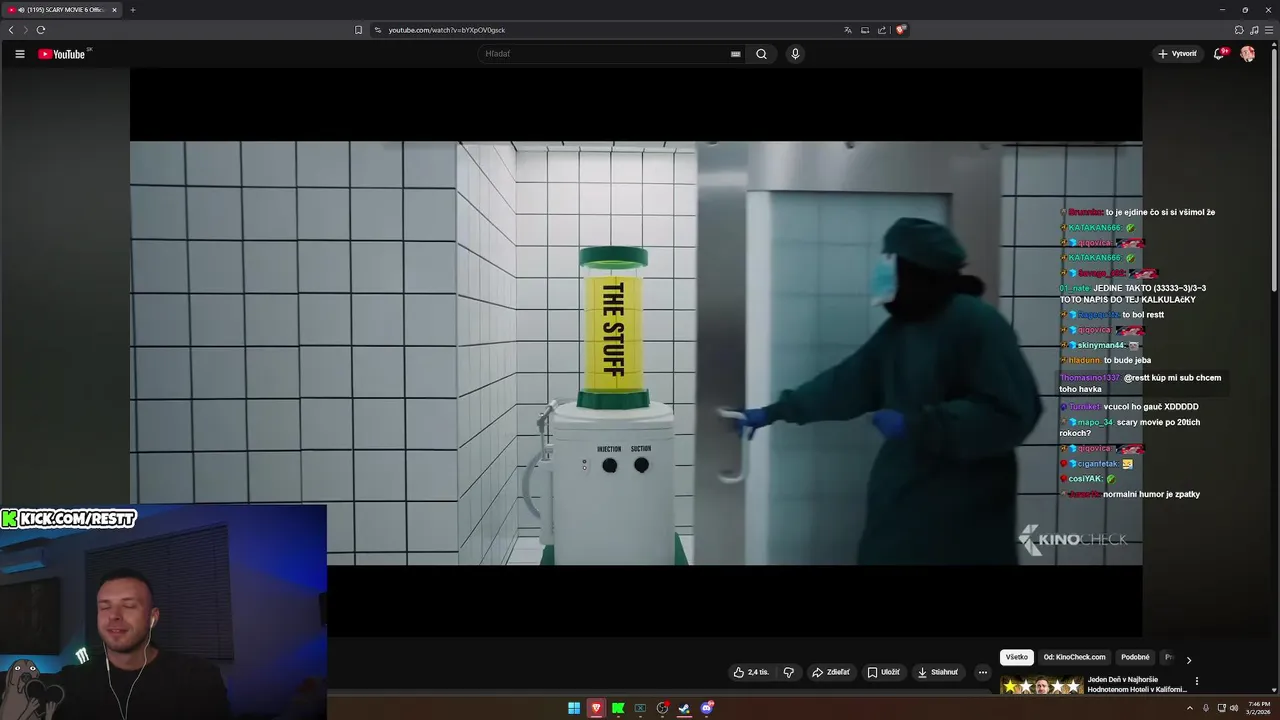Reload the current page
The width and height of the screenshot is (1280, 720).
[x=41, y=30]
